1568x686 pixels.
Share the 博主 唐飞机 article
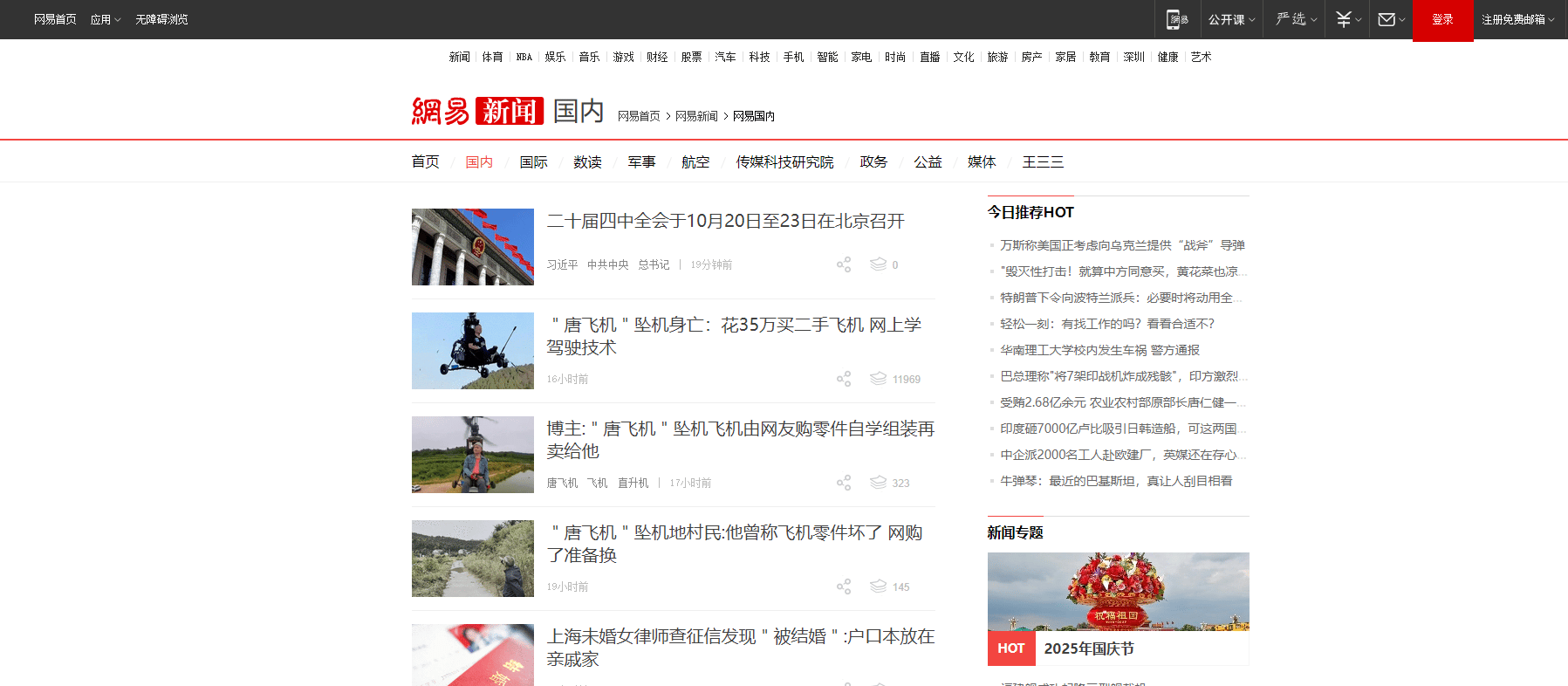(x=844, y=483)
